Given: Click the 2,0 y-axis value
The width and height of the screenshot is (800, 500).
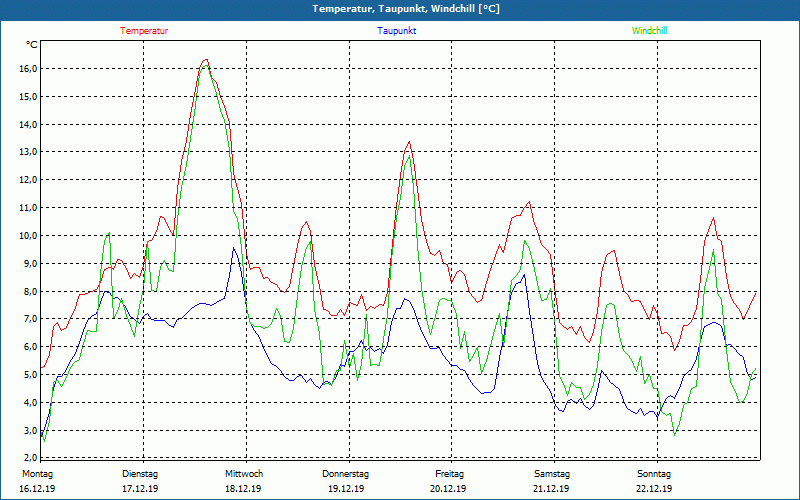Looking at the screenshot, I should 31,457.
